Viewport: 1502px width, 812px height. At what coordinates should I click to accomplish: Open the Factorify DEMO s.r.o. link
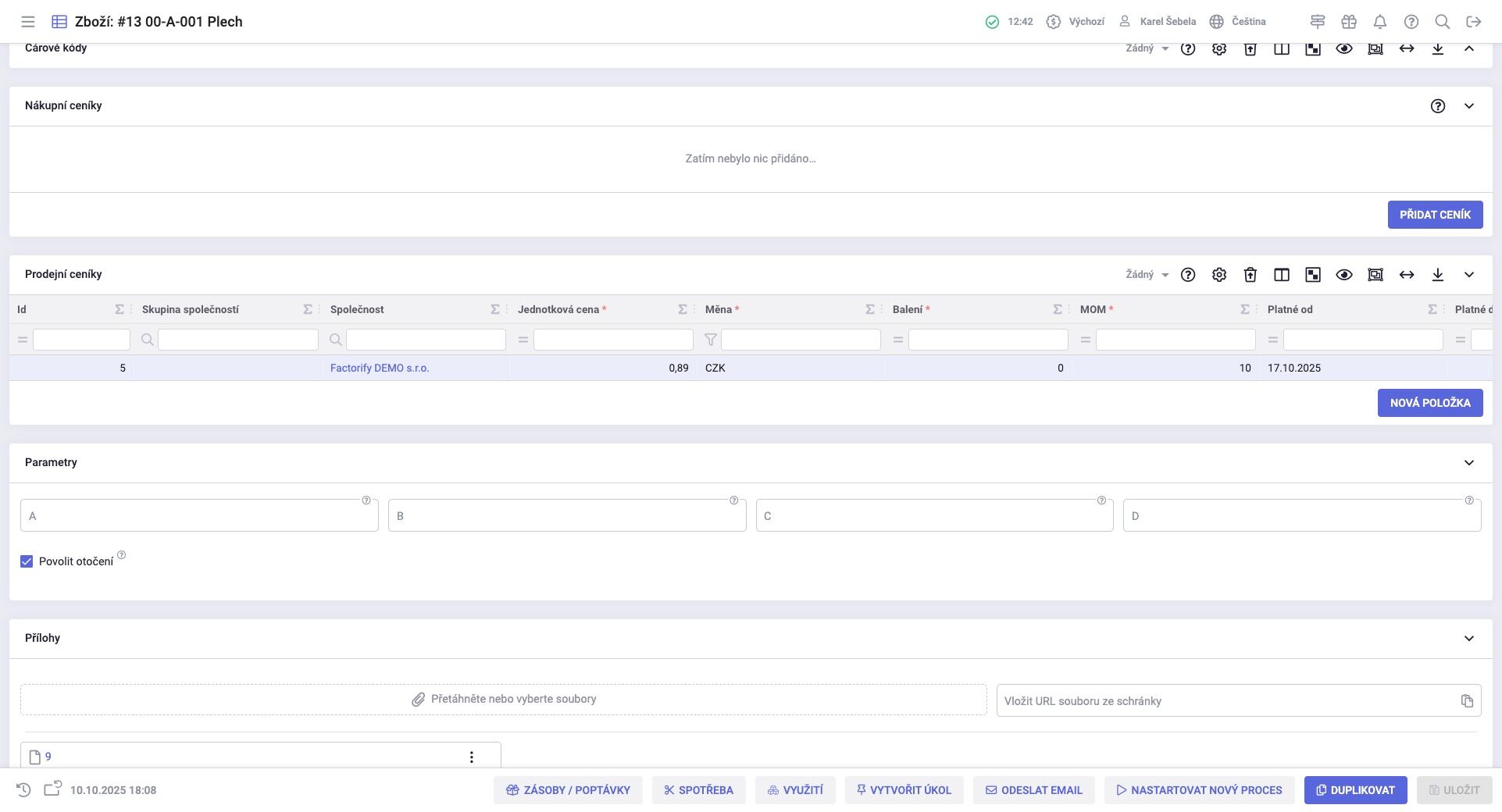(x=380, y=369)
